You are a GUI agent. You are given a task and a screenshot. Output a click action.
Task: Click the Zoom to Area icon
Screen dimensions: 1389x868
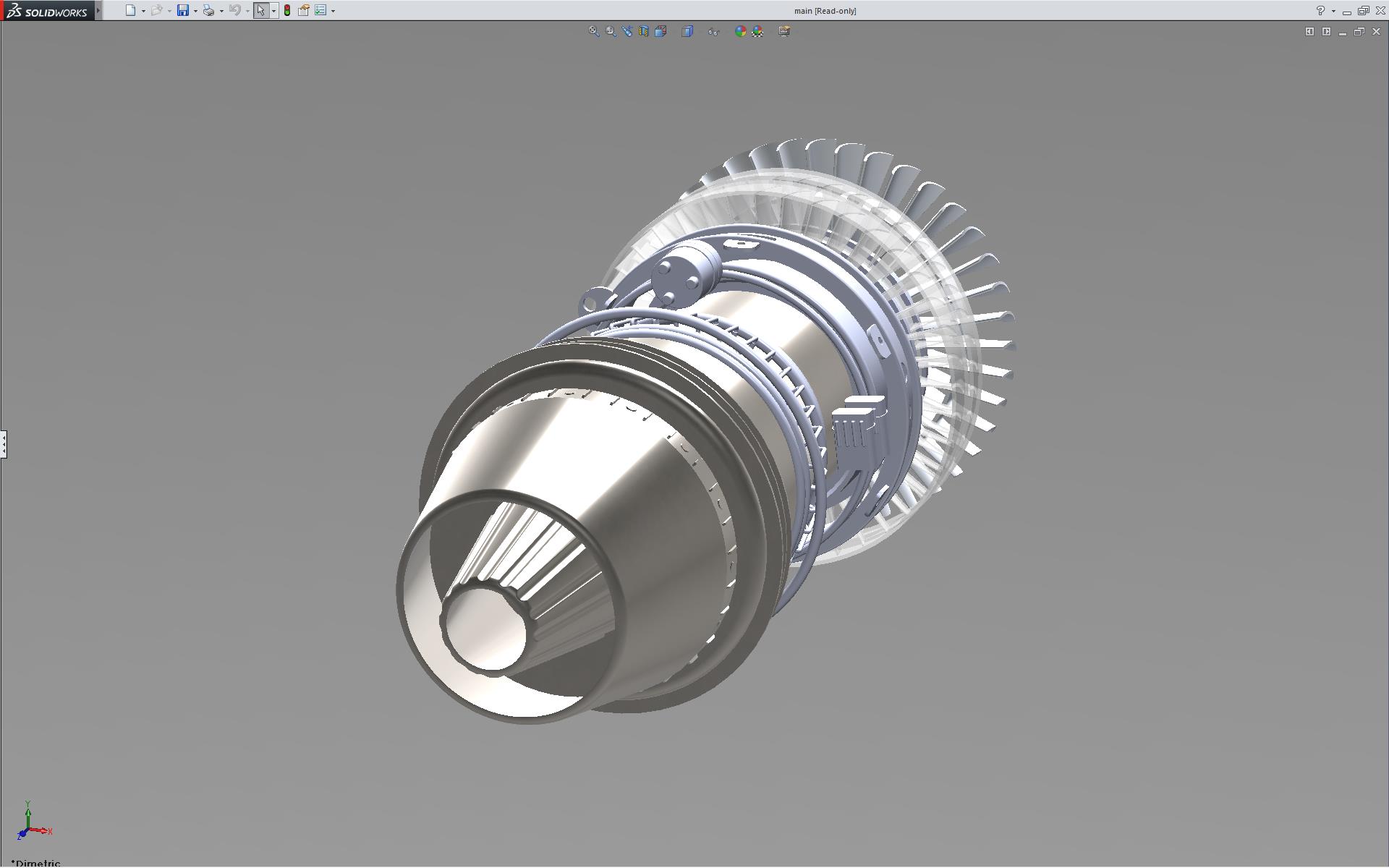pos(611,31)
